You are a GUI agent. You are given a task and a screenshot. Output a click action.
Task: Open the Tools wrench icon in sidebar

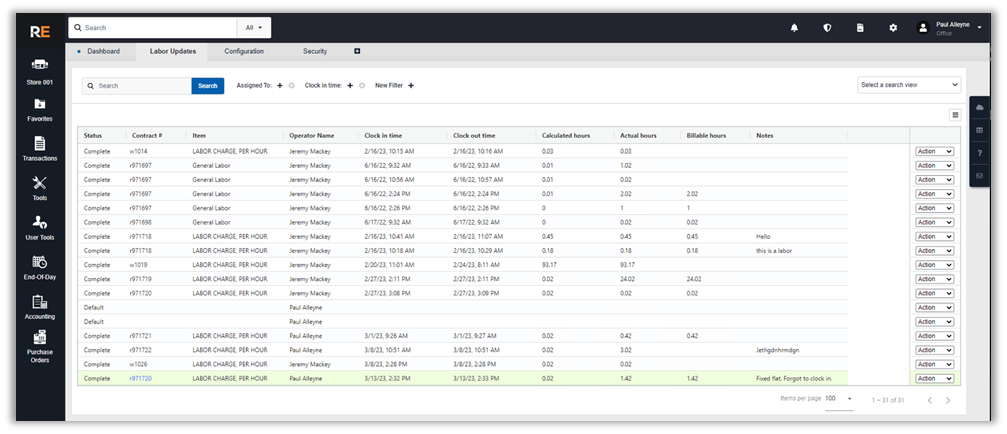tap(40, 183)
